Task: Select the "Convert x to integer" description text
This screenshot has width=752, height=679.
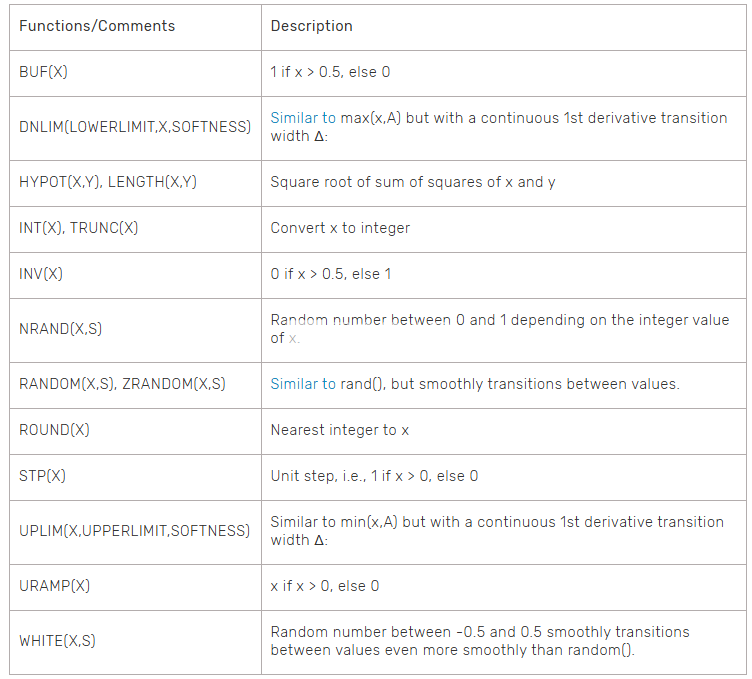Action: click(x=340, y=228)
